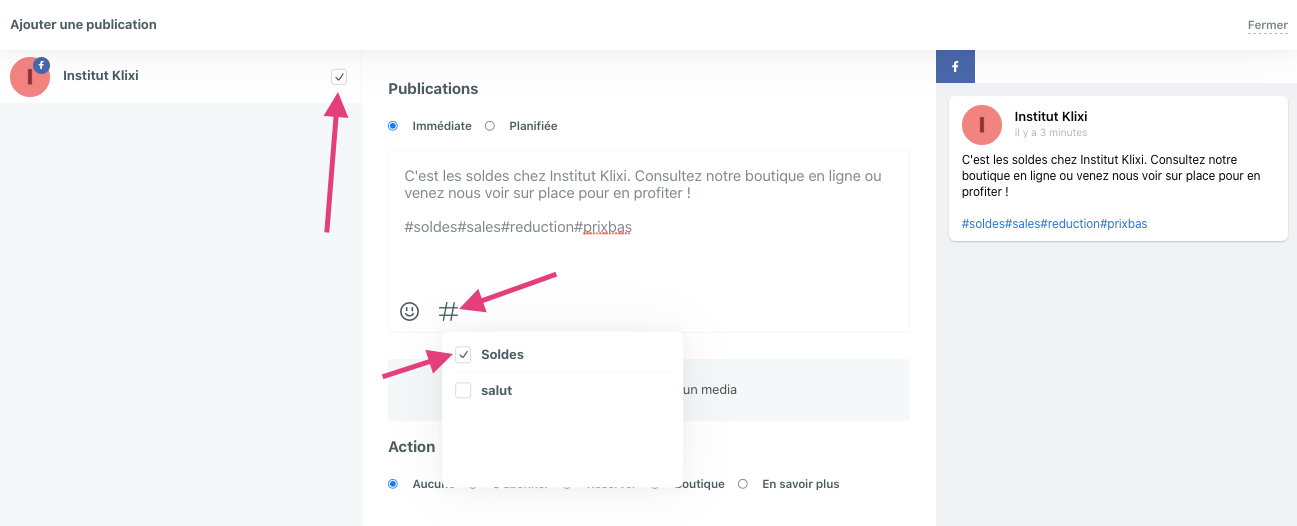The image size is (1297, 526).
Task: Uncheck the Institut Klixi account checkbox
Action: [x=339, y=77]
